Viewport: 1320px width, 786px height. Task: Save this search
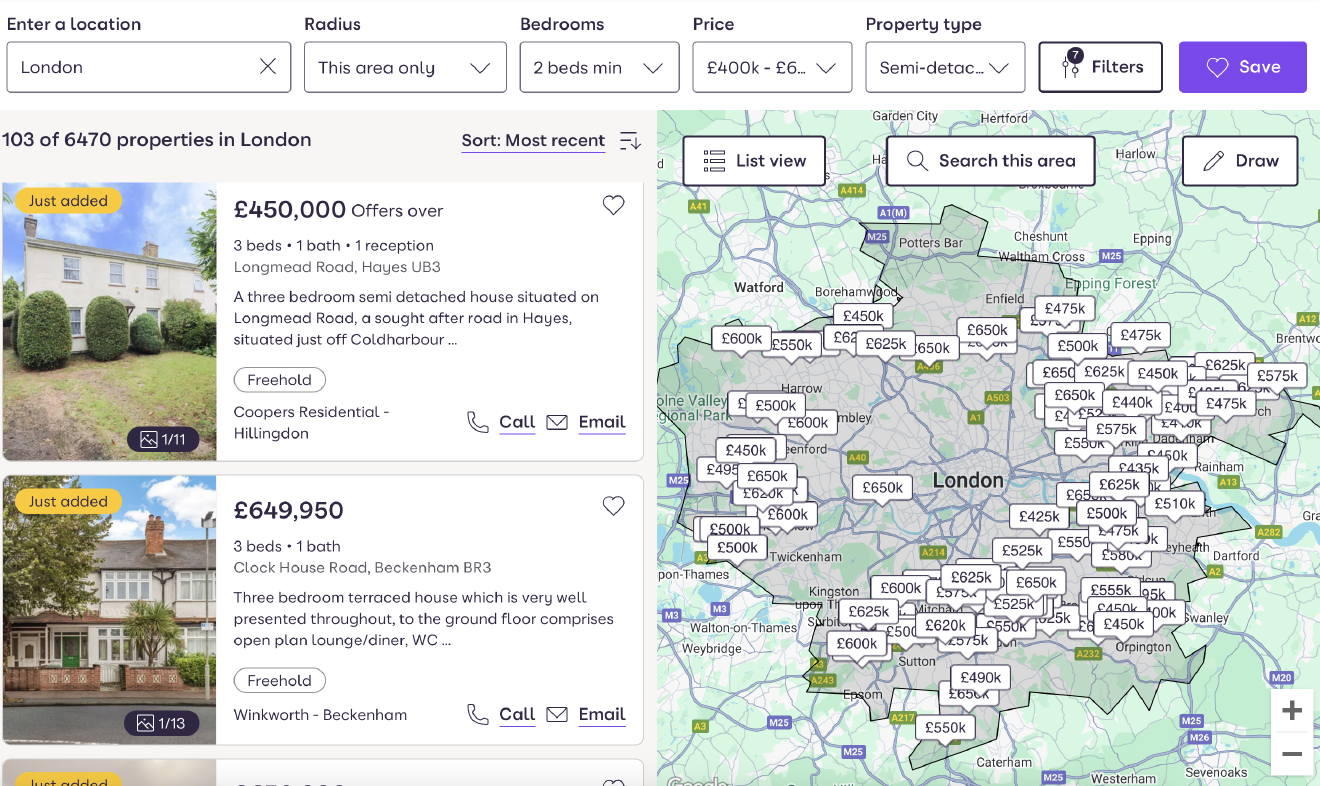pos(1243,67)
